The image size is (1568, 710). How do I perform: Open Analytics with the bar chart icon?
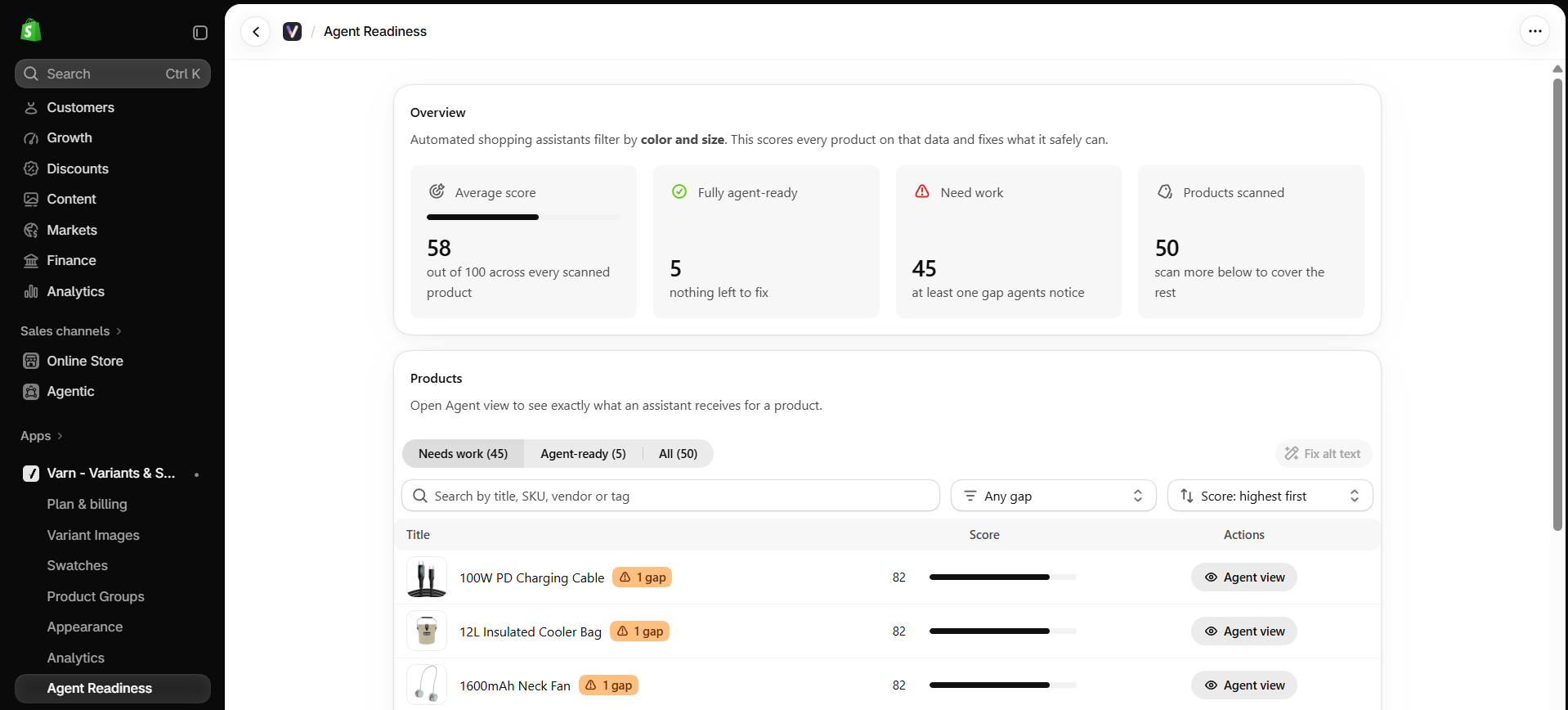(31, 291)
